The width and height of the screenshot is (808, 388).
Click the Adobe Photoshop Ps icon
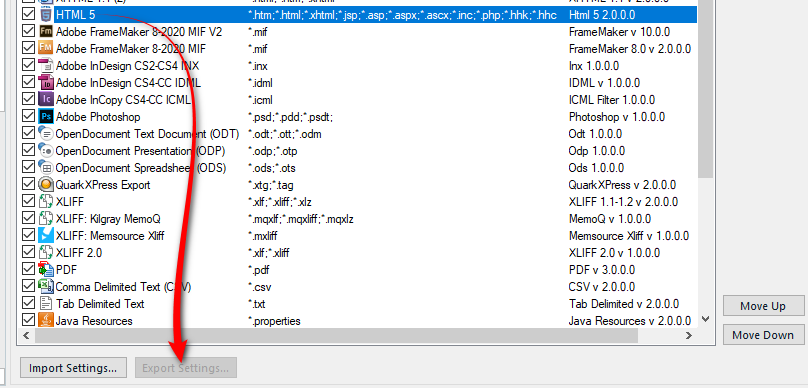click(x=45, y=117)
